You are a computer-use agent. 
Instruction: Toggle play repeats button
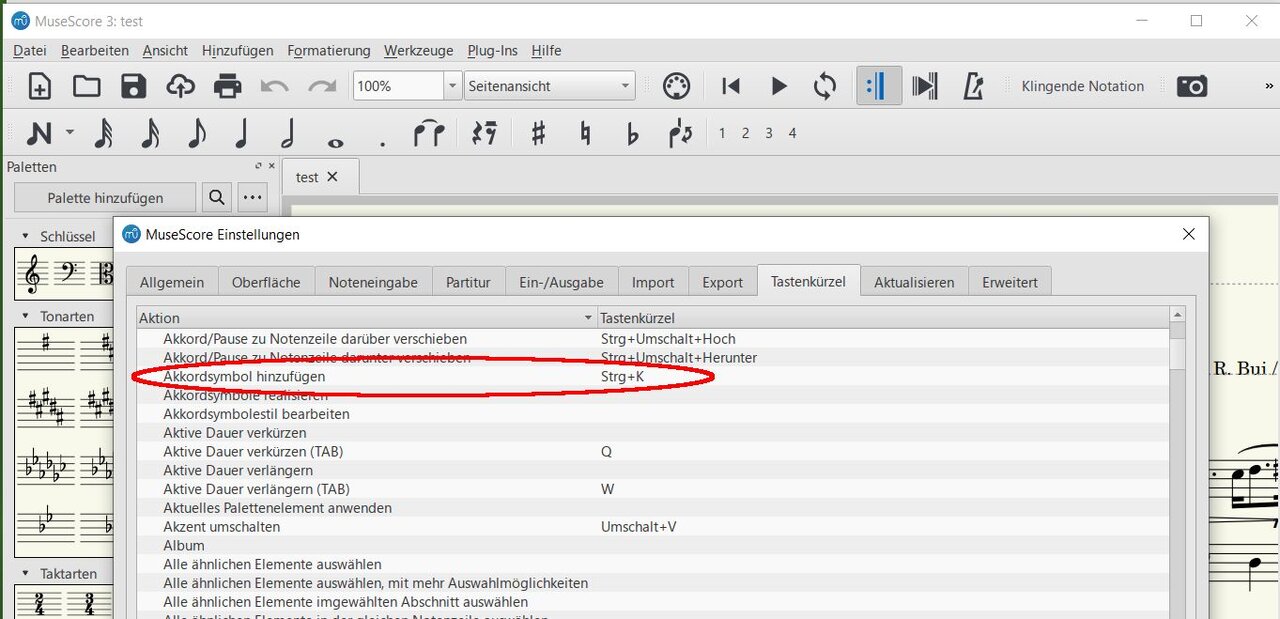(878, 86)
